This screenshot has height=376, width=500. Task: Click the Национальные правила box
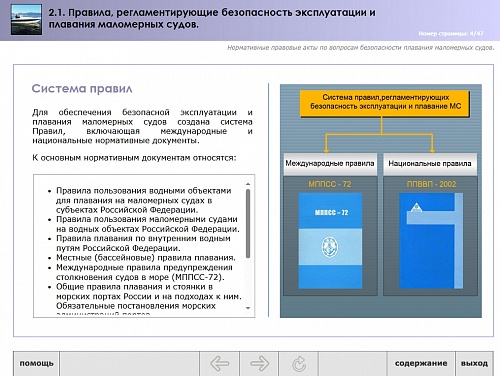pyautogui.click(x=430, y=164)
